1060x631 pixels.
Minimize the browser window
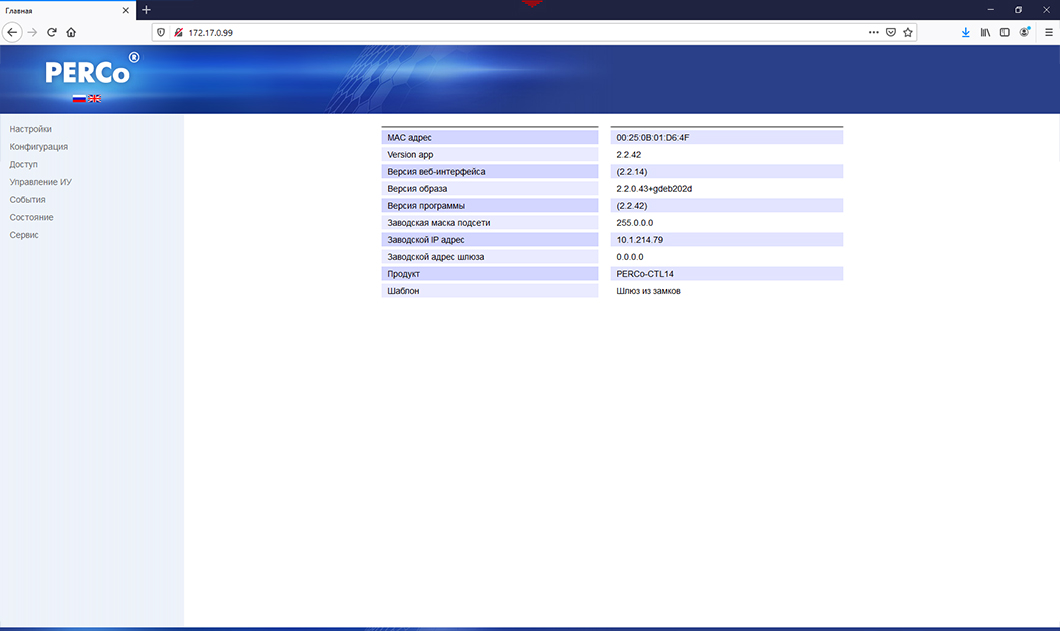990,10
